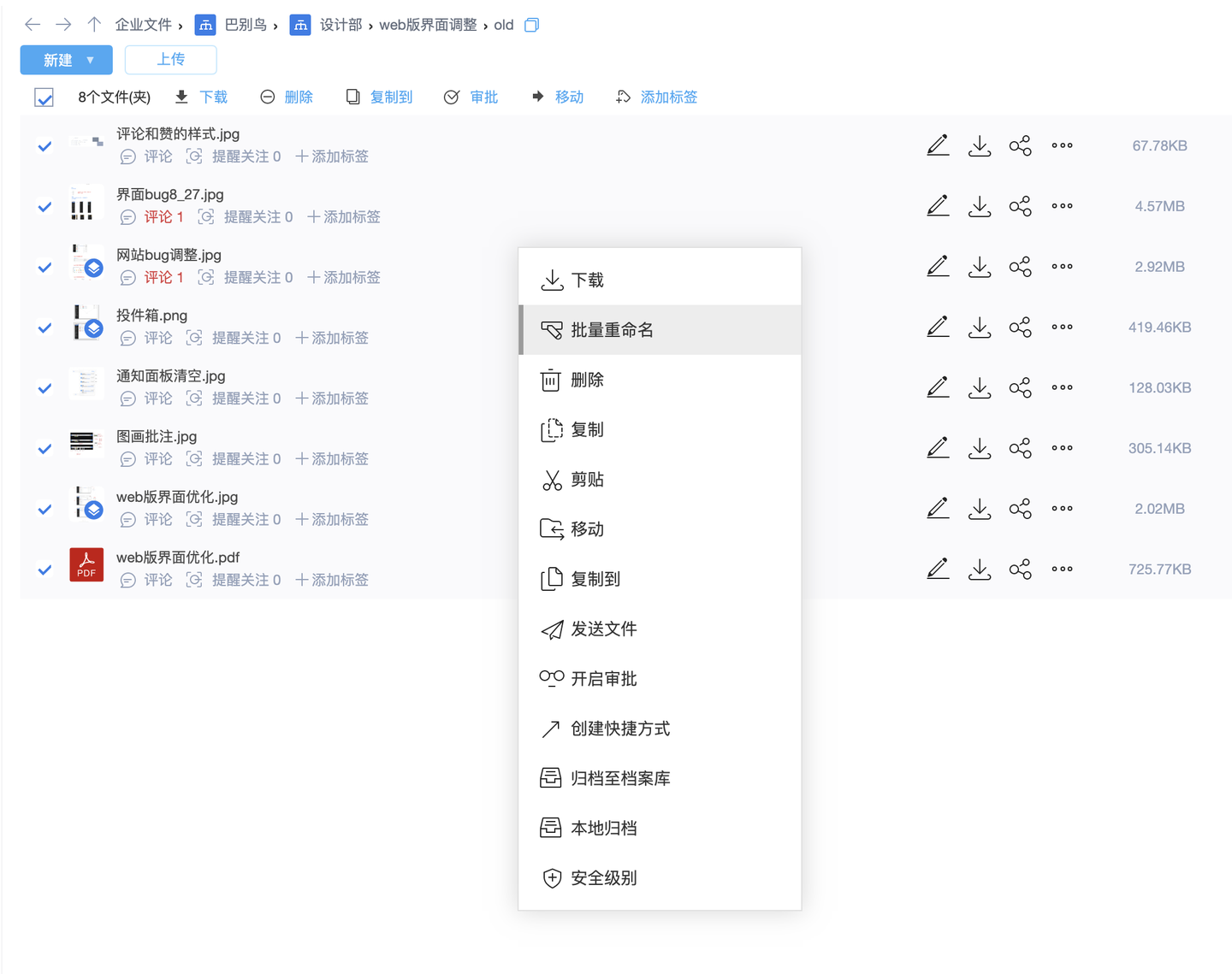Uncheck 通知面板清空.jpg

[x=44, y=388]
